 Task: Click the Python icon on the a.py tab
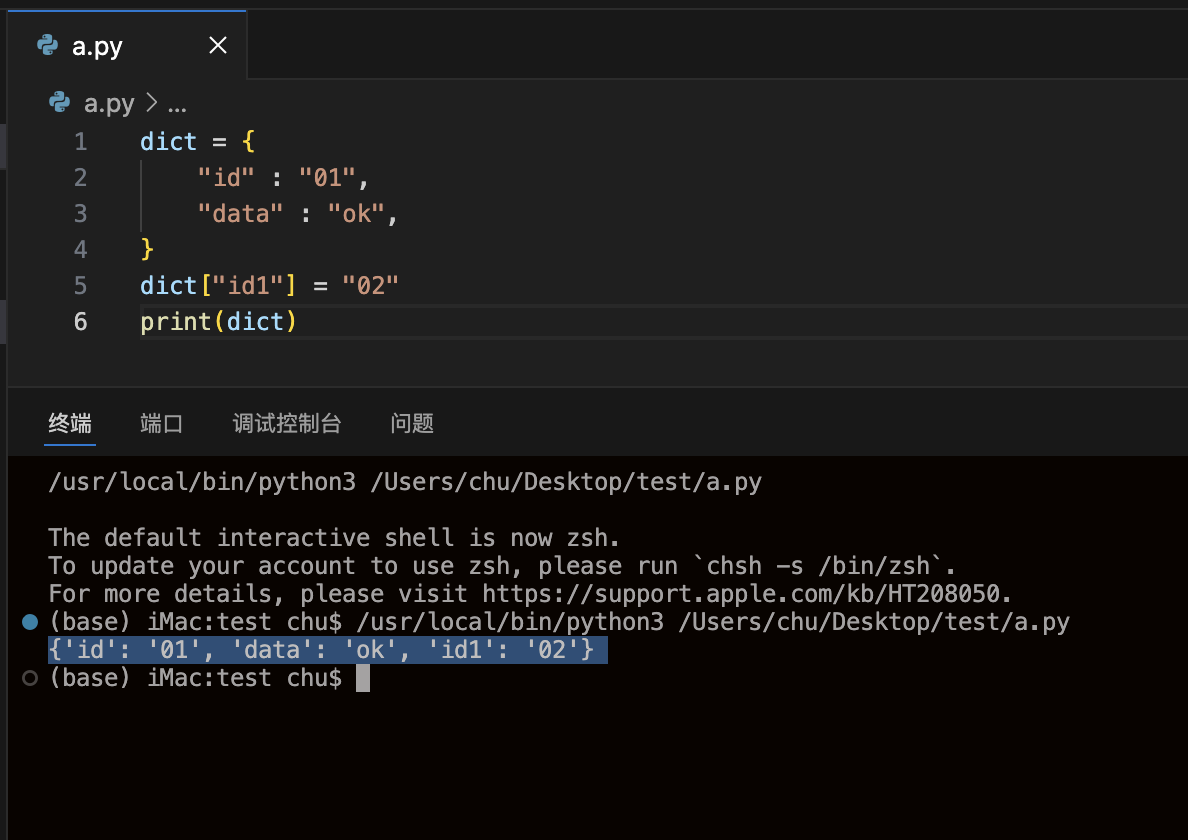pos(47,46)
